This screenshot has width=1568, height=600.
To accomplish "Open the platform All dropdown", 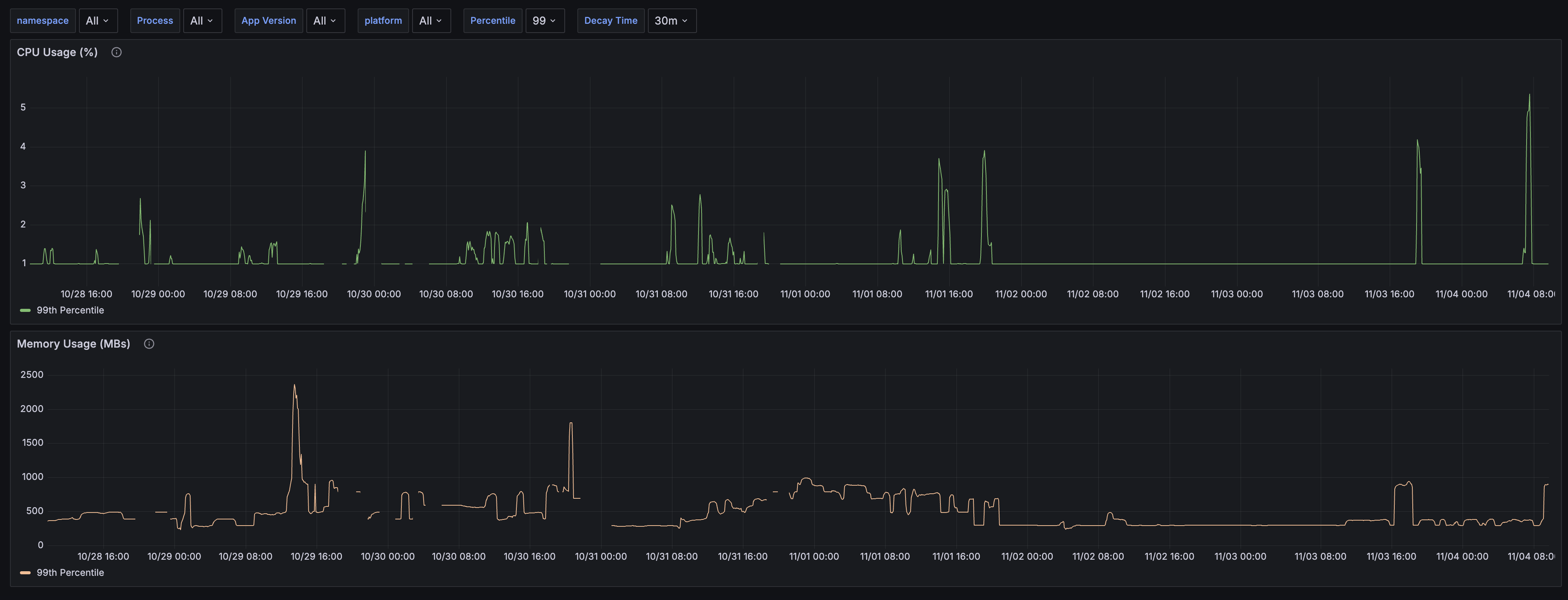I will [x=431, y=21].
